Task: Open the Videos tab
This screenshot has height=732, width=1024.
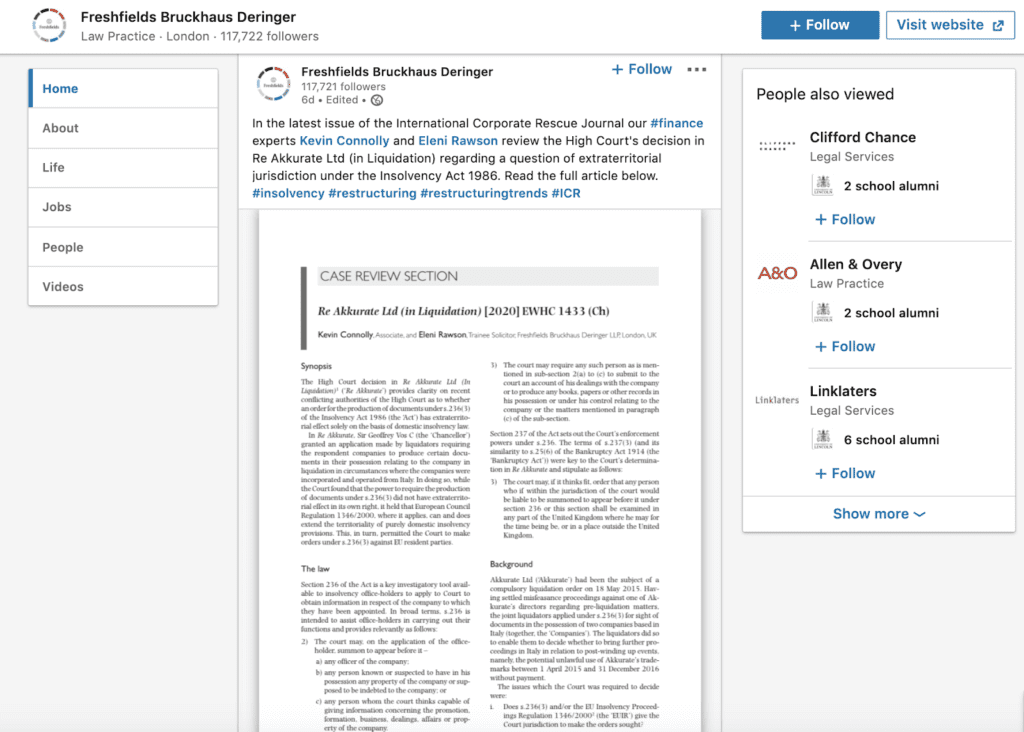Action: click(x=123, y=286)
